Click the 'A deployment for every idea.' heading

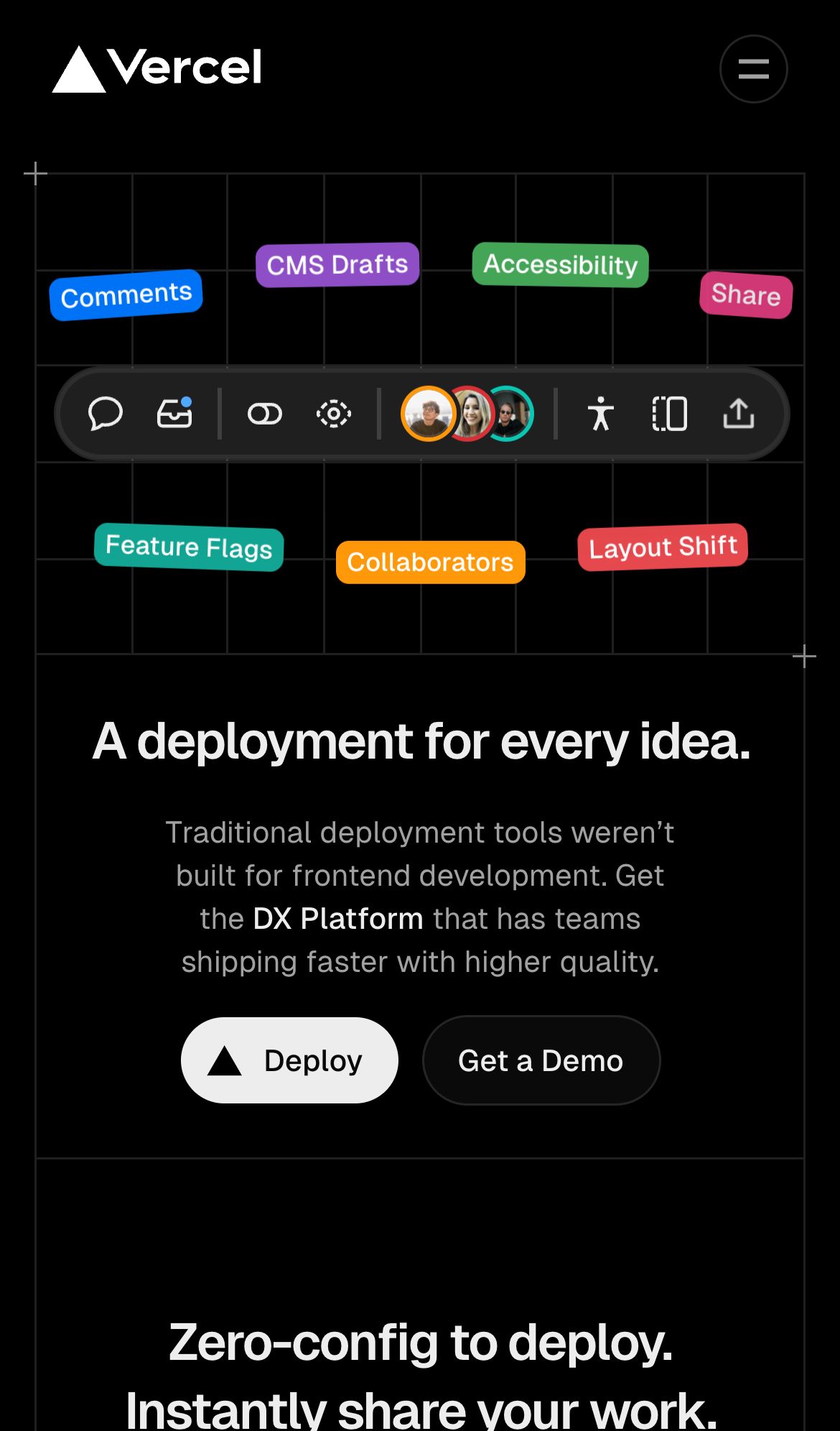(421, 741)
